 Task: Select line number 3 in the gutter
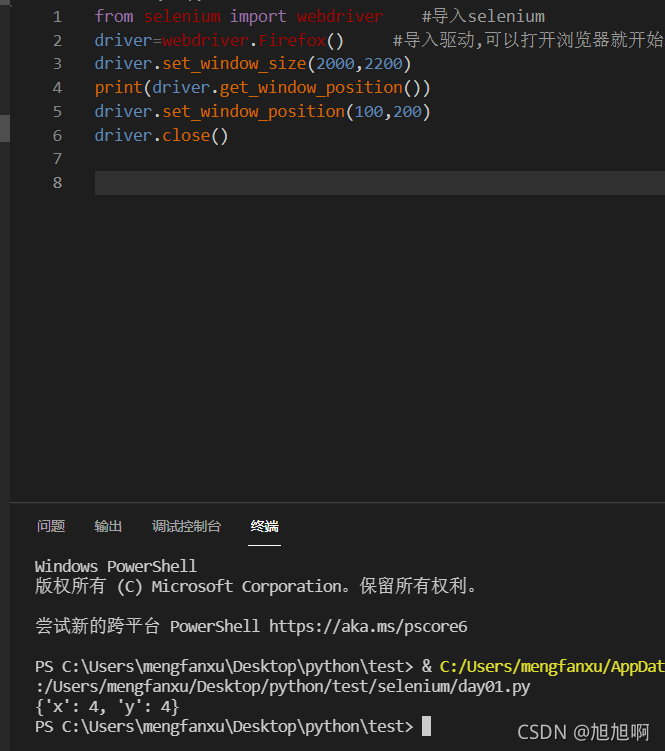pyautogui.click(x=57, y=64)
